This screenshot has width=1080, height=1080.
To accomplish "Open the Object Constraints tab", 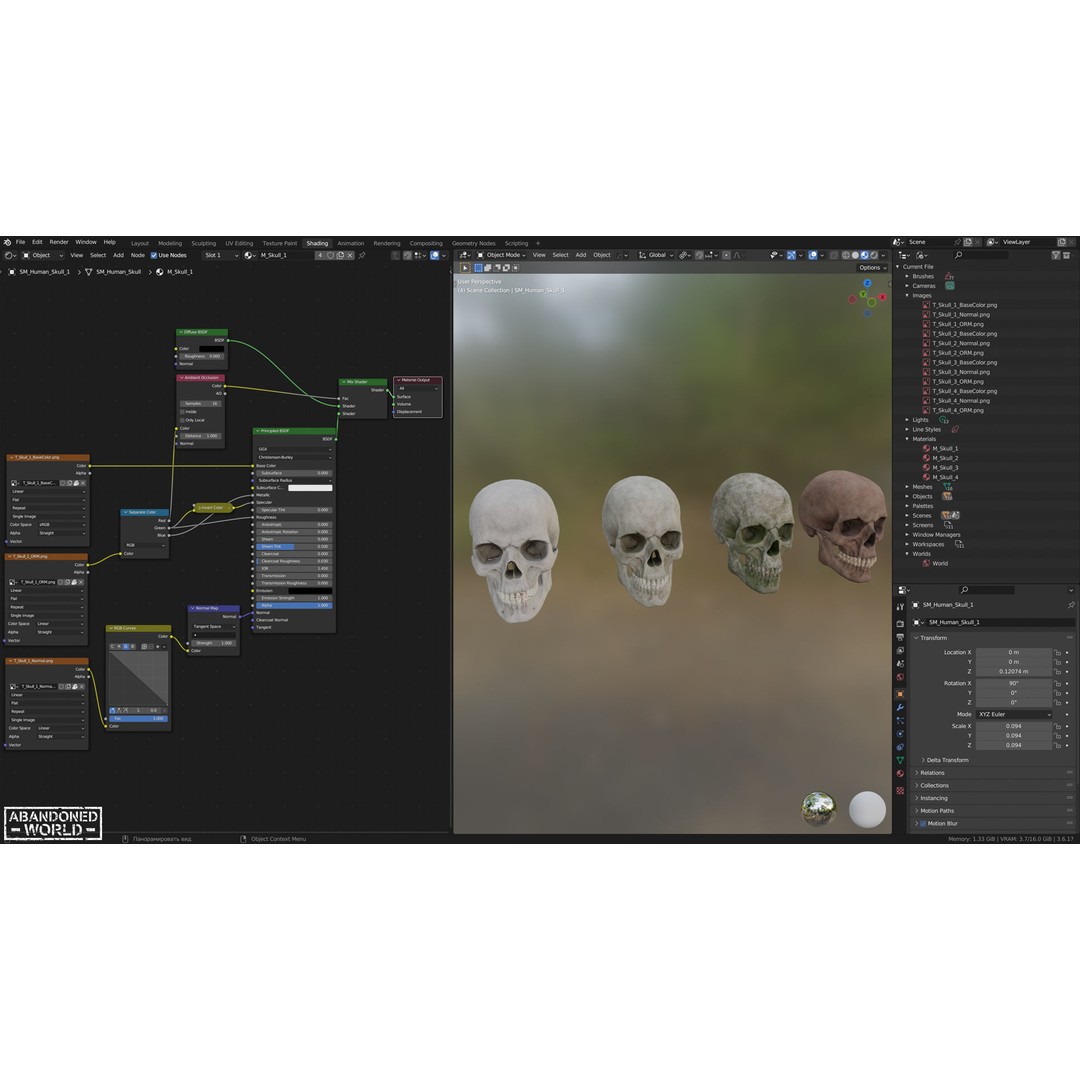I will (x=900, y=747).
